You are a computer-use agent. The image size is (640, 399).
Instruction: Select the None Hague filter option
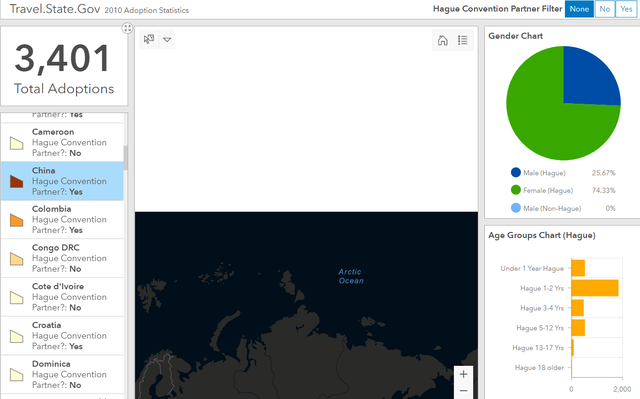click(x=579, y=9)
